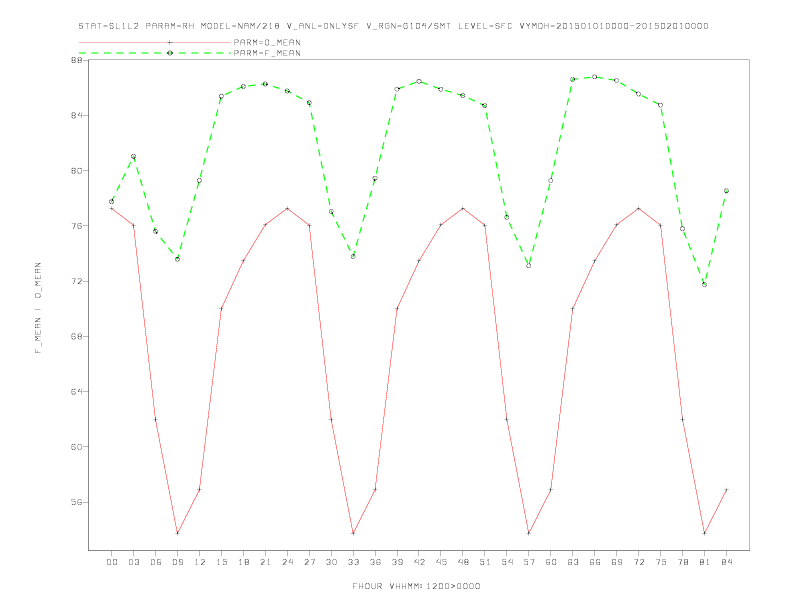Click the y-axis tick label 56
792x612 pixels.
(x=77, y=502)
